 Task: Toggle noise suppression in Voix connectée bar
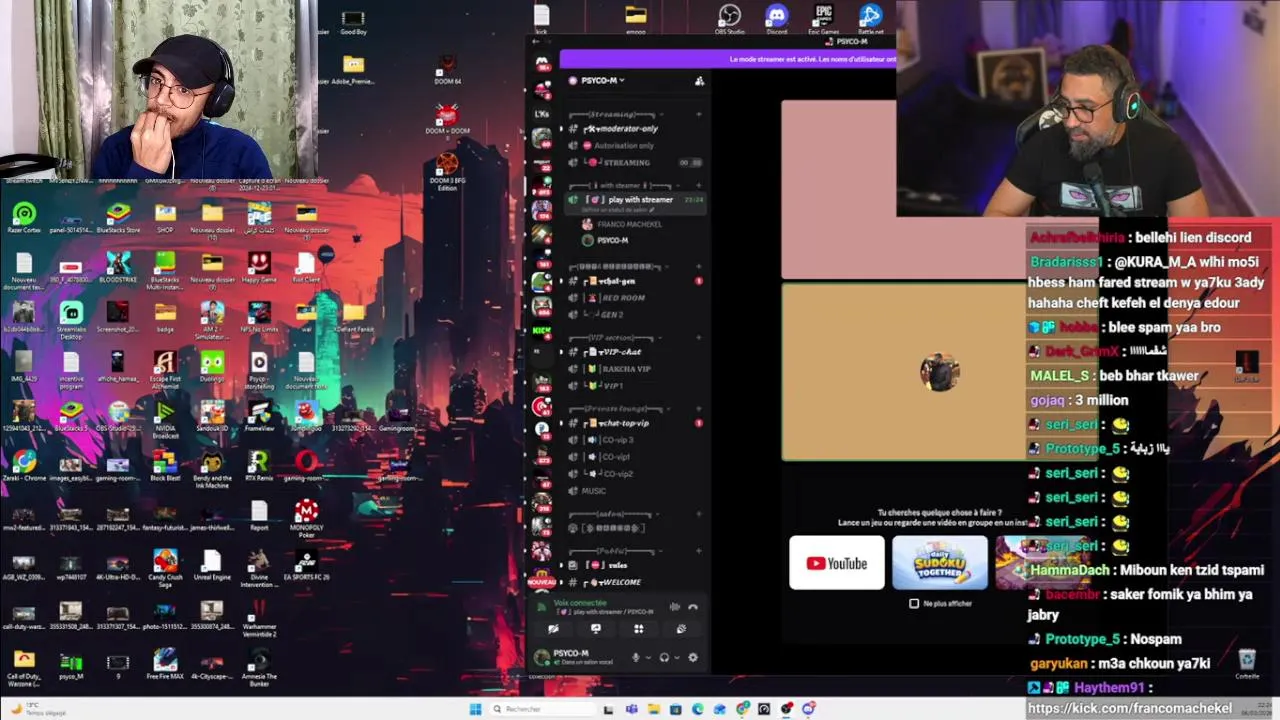click(674, 607)
